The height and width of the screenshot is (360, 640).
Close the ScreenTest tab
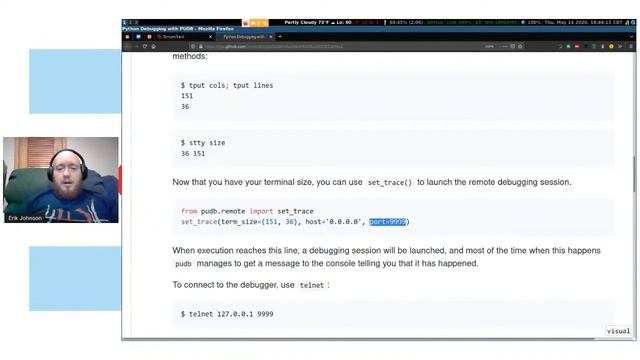click(210, 37)
